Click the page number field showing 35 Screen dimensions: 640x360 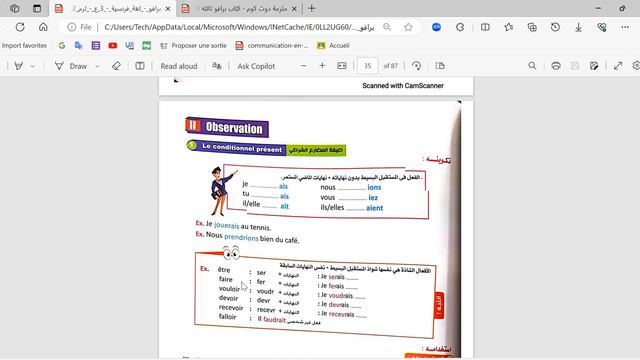click(x=367, y=66)
